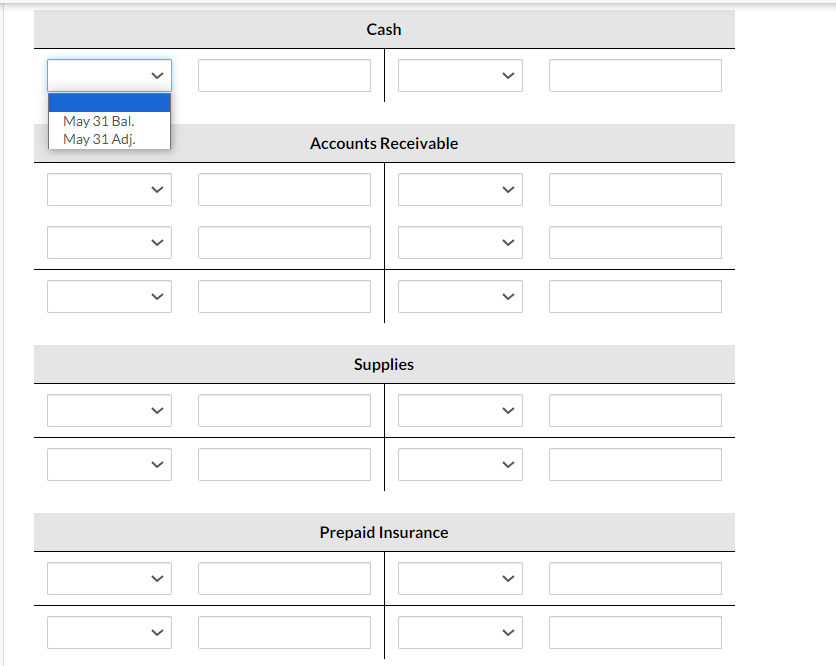The width and height of the screenshot is (836, 666).
Task: Click the credit amount field under Cash
Action: point(634,75)
